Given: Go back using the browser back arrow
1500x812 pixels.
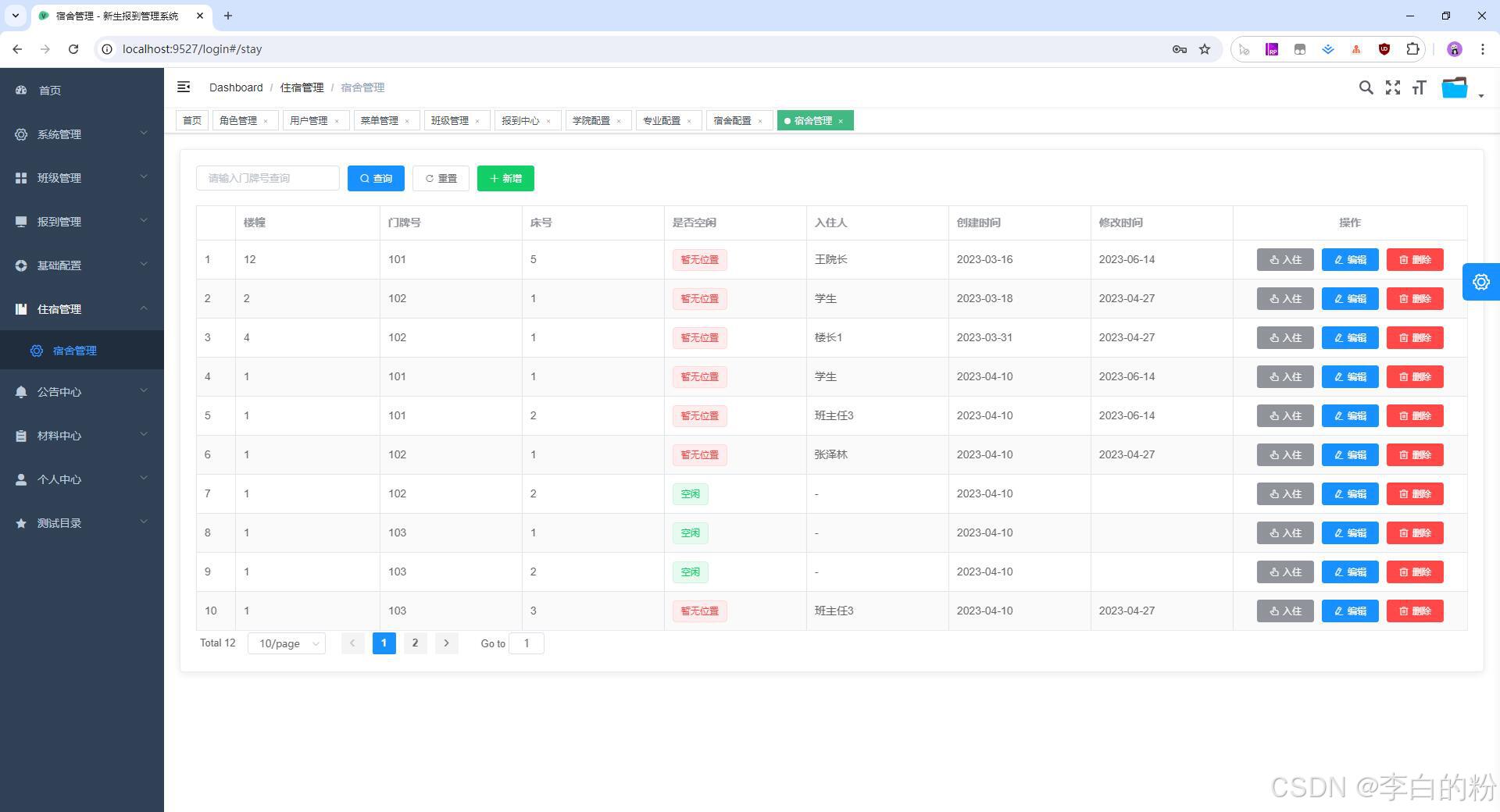Looking at the screenshot, I should [17, 49].
